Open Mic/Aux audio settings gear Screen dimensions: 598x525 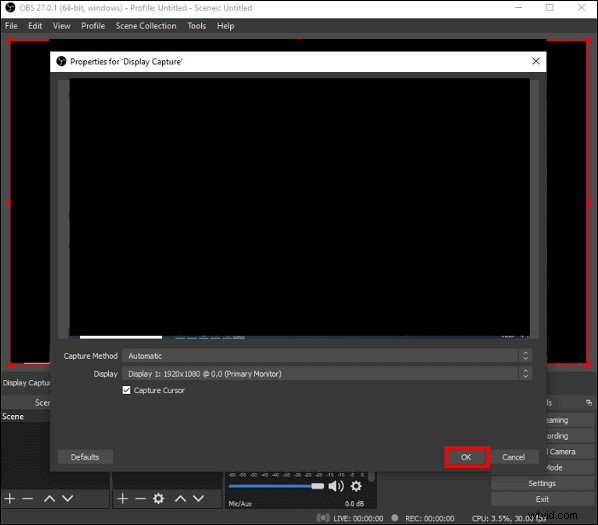click(x=356, y=486)
